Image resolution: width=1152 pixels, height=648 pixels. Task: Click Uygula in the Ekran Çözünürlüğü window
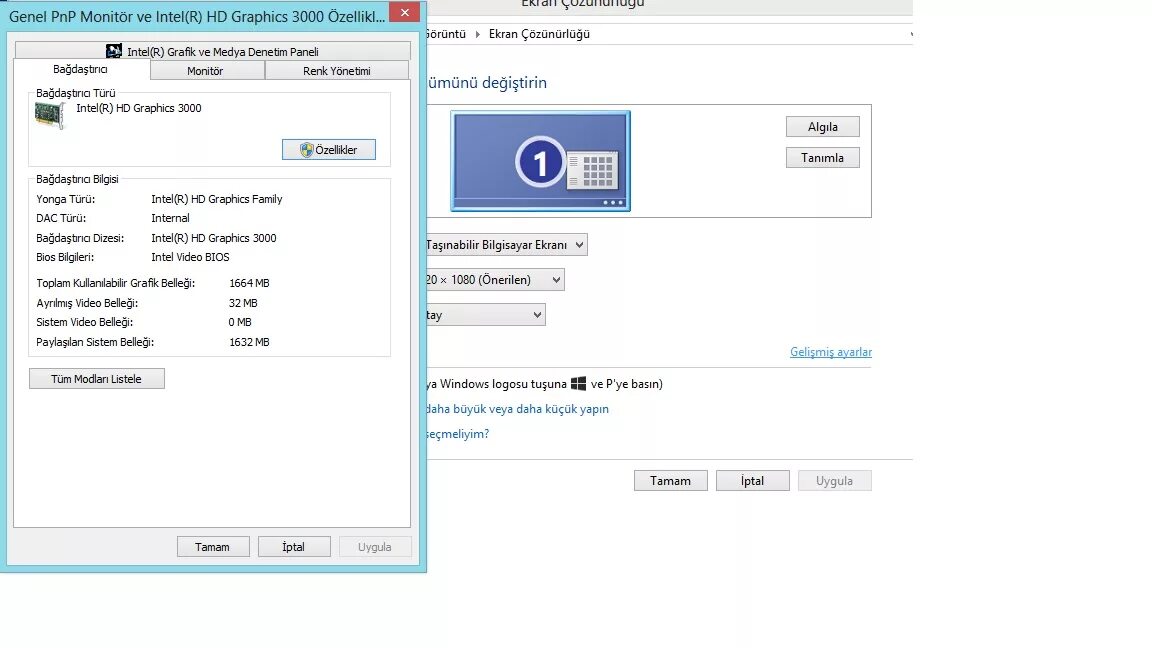(x=835, y=480)
